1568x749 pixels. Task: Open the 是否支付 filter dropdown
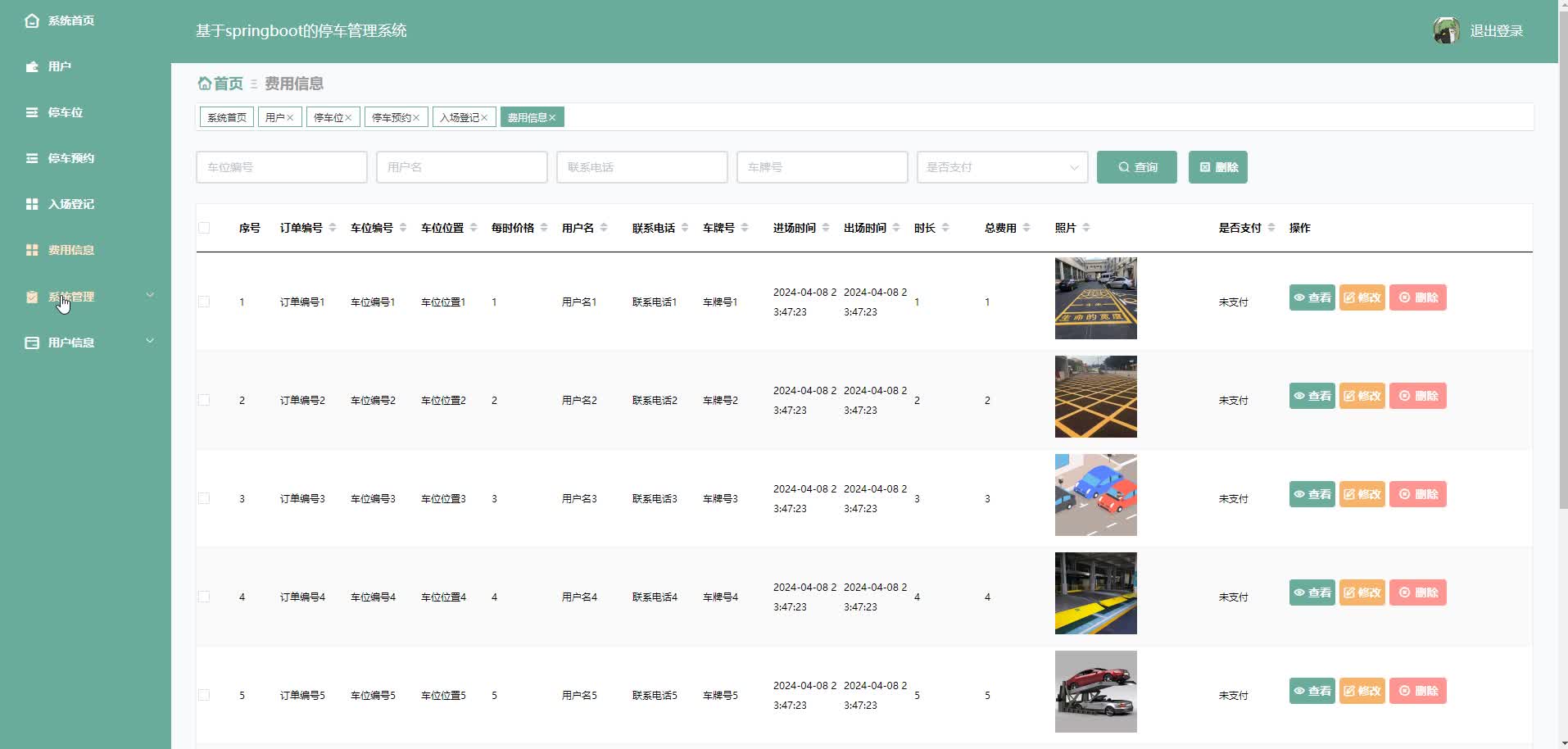point(1003,167)
